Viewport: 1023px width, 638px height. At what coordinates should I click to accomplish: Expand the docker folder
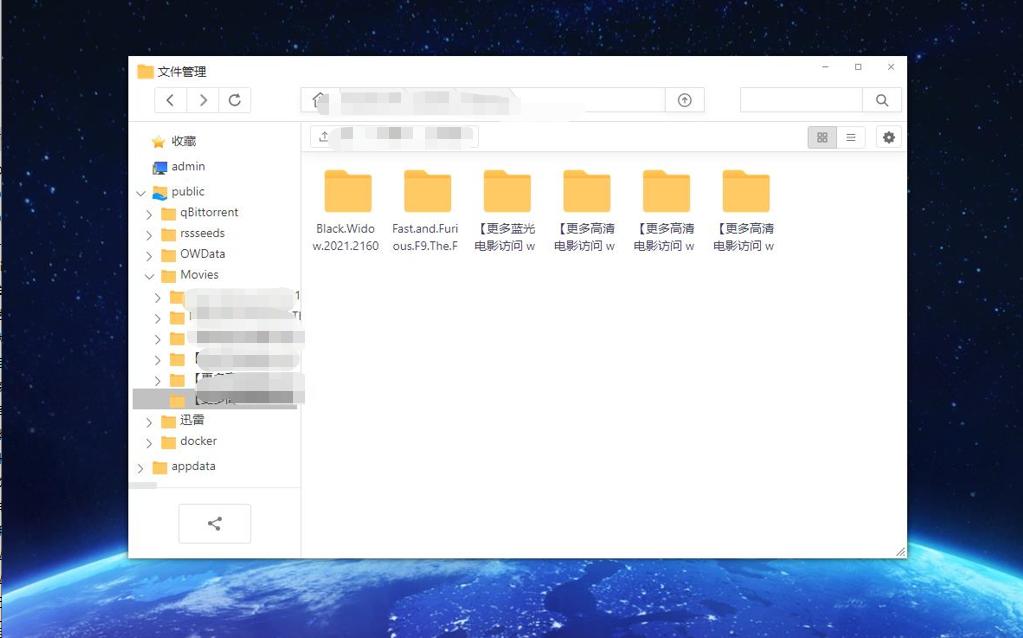pos(150,441)
